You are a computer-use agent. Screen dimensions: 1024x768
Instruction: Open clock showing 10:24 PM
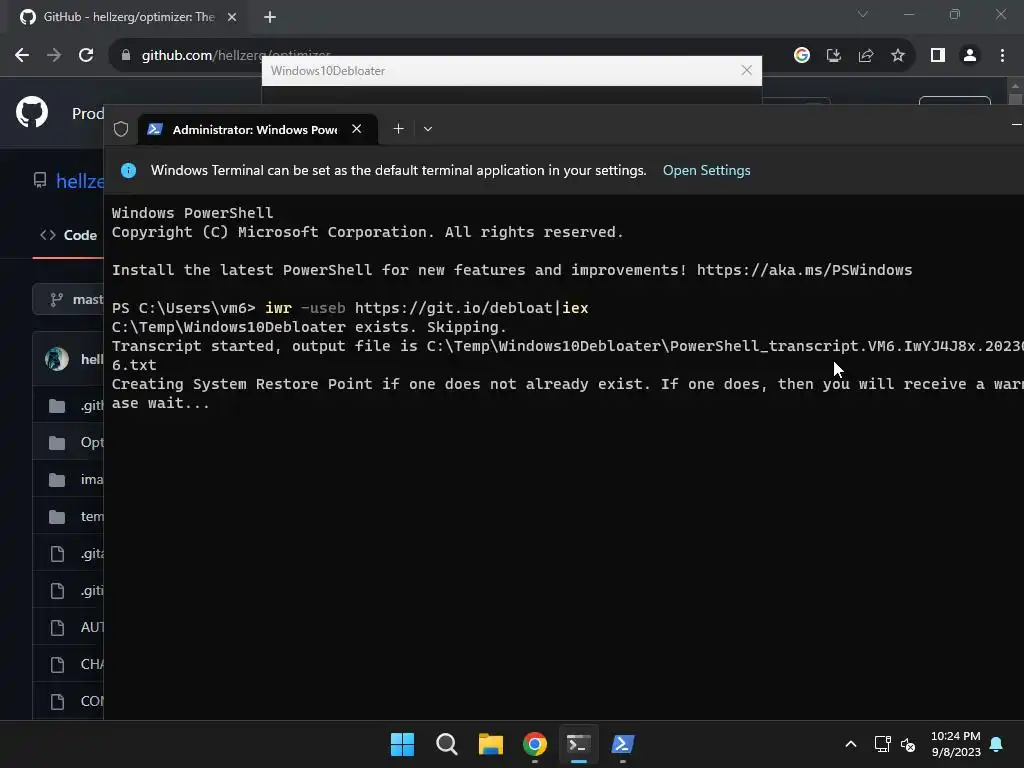(x=955, y=744)
